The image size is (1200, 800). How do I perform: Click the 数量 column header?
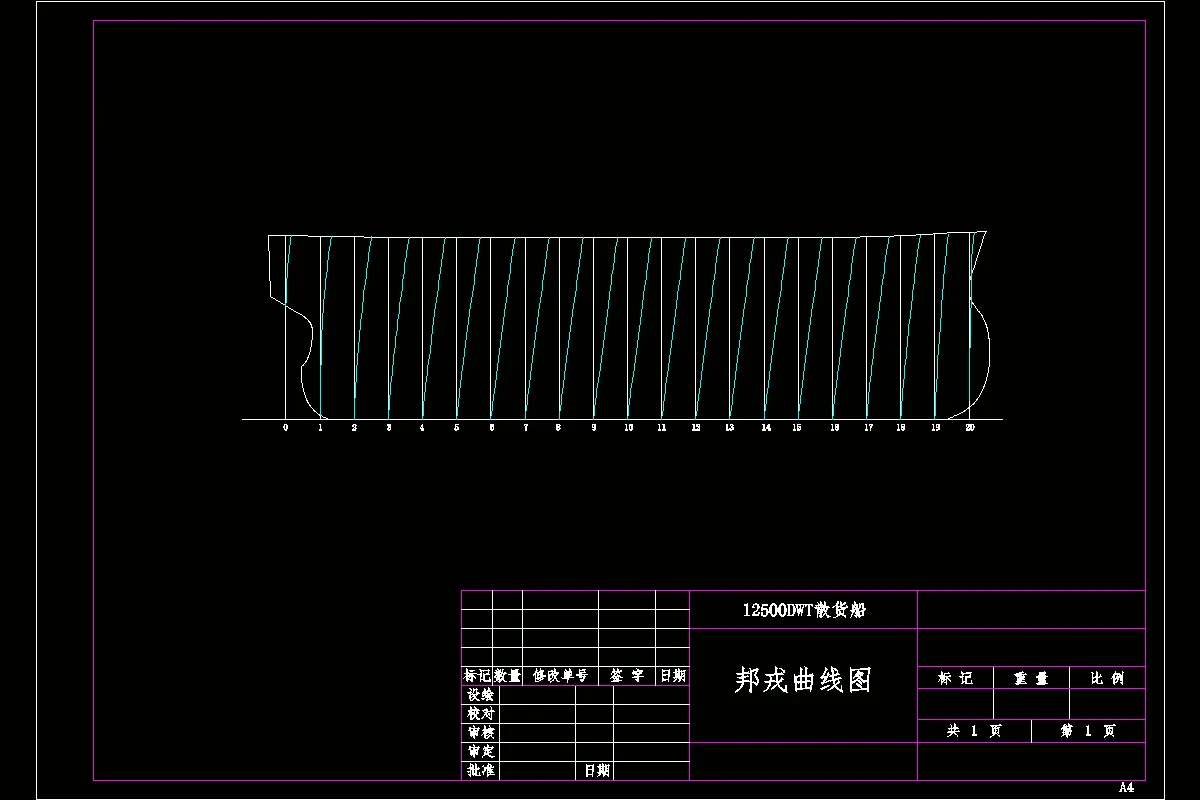pyautogui.click(x=508, y=676)
